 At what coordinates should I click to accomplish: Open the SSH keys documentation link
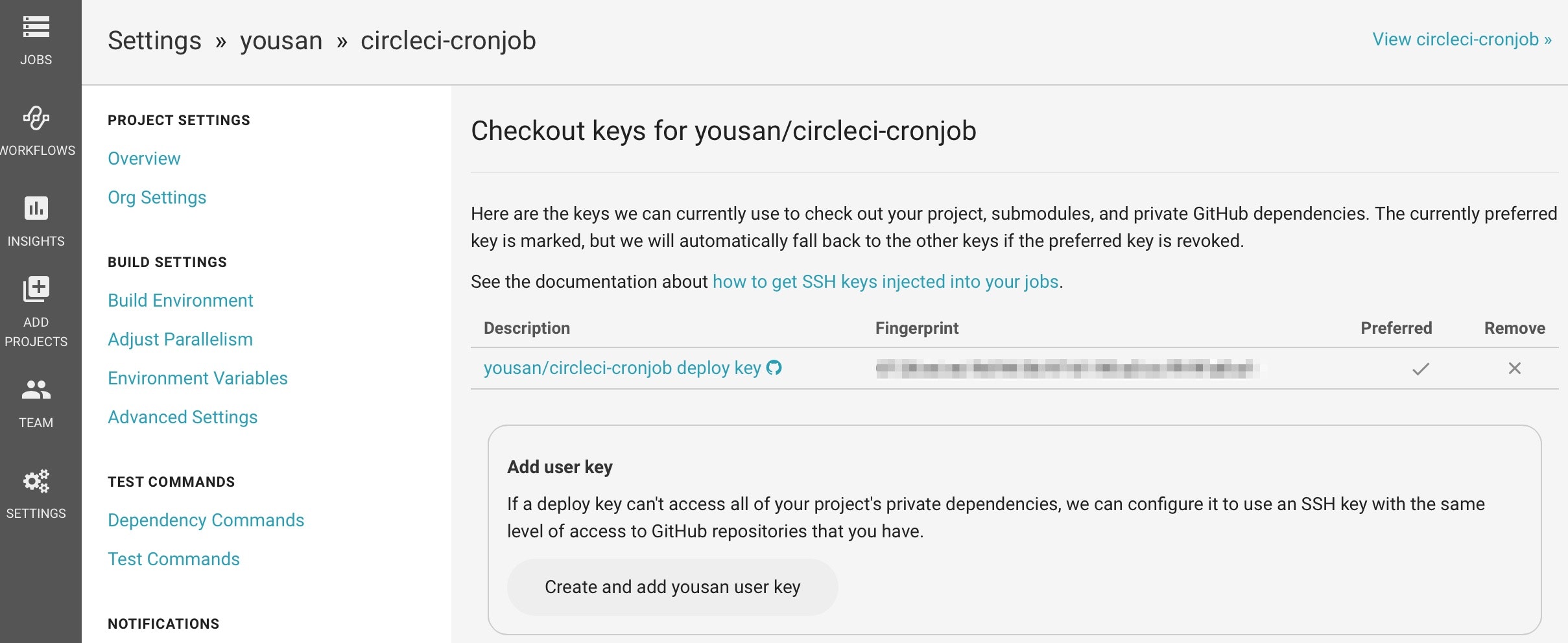click(886, 282)
